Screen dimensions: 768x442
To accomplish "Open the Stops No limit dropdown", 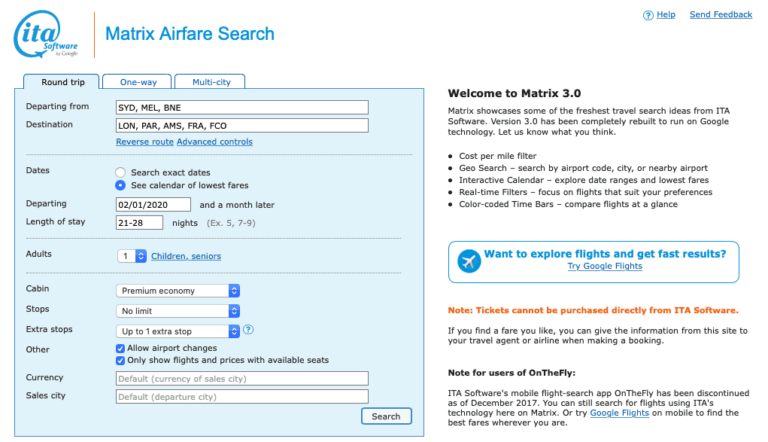I will click(x=178, y=311).
